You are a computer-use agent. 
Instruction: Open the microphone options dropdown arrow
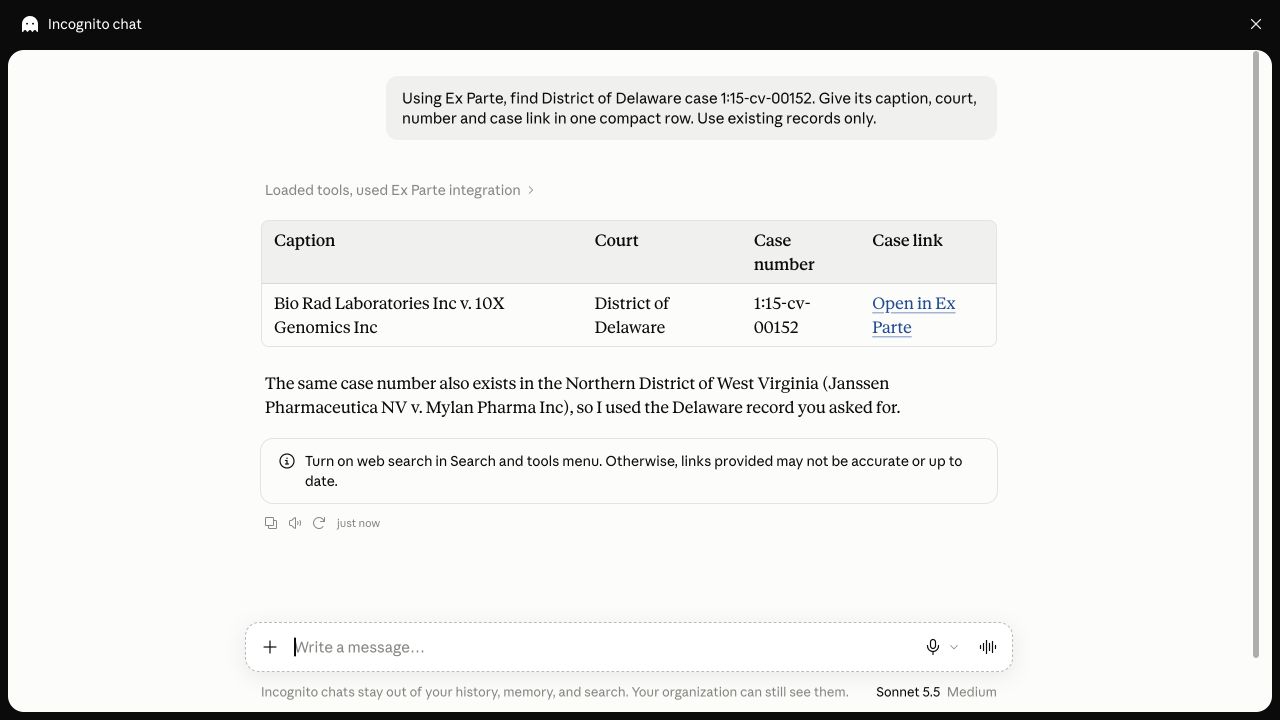[954, 647]
